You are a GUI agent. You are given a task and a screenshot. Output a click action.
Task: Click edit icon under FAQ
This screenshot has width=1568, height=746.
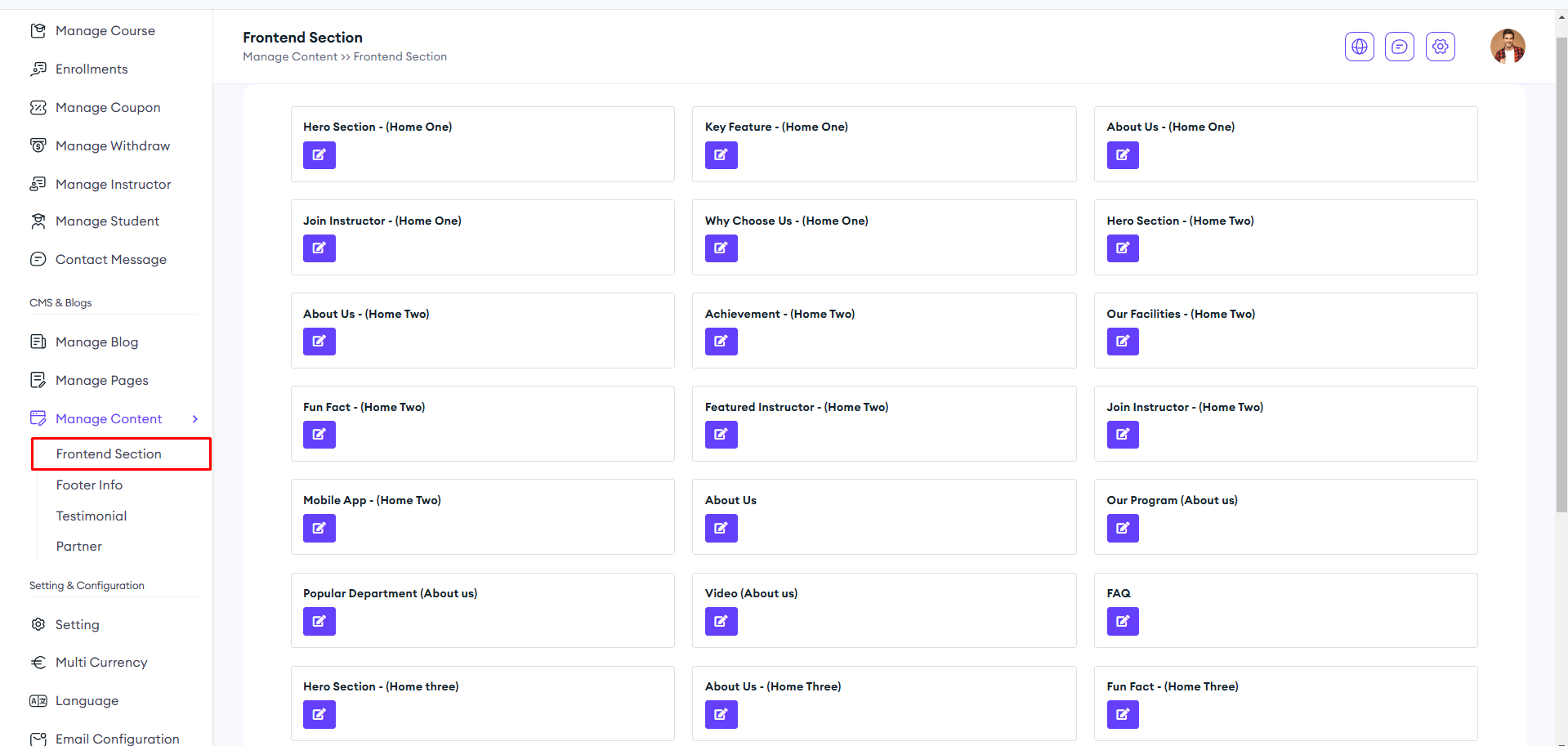(x=1123, y=622)
